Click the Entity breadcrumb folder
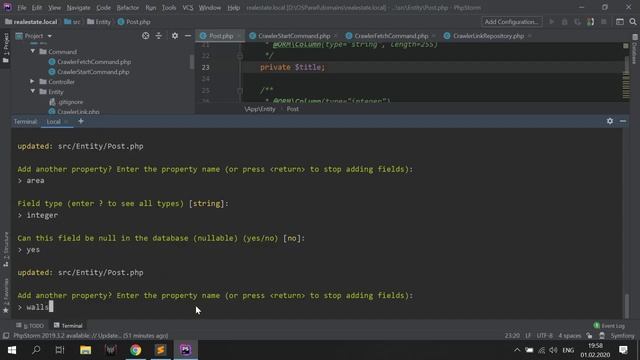This screenshot has height=360, width=640. (x=99, y=22)
